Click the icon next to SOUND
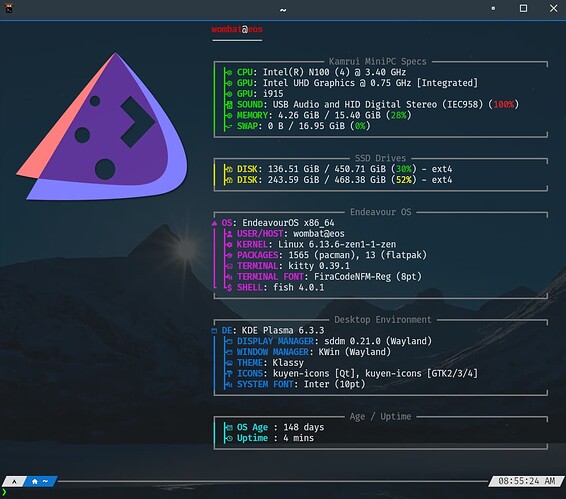 pos(229,105)
